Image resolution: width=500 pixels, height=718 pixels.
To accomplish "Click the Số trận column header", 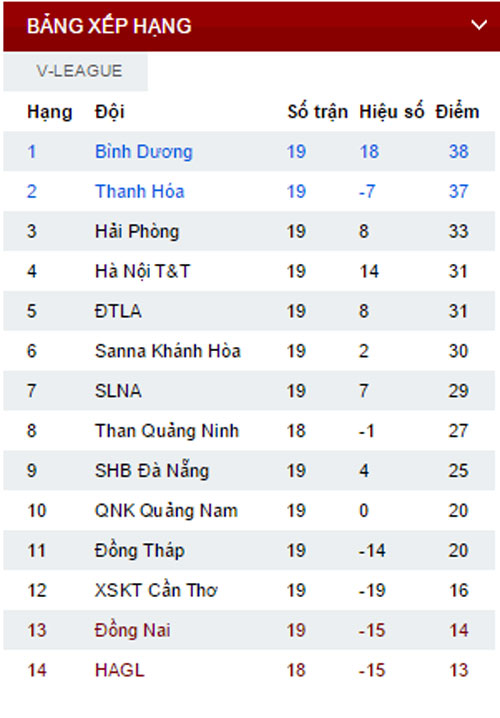I will pyautogui.click(x=317, y=112).
